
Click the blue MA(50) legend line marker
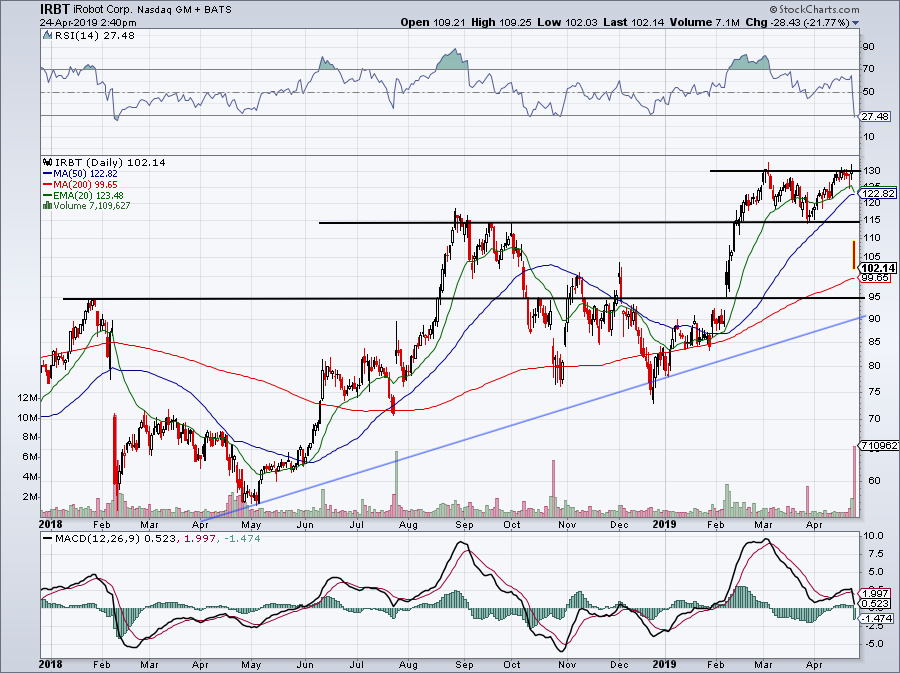click(x=48, y=174)
